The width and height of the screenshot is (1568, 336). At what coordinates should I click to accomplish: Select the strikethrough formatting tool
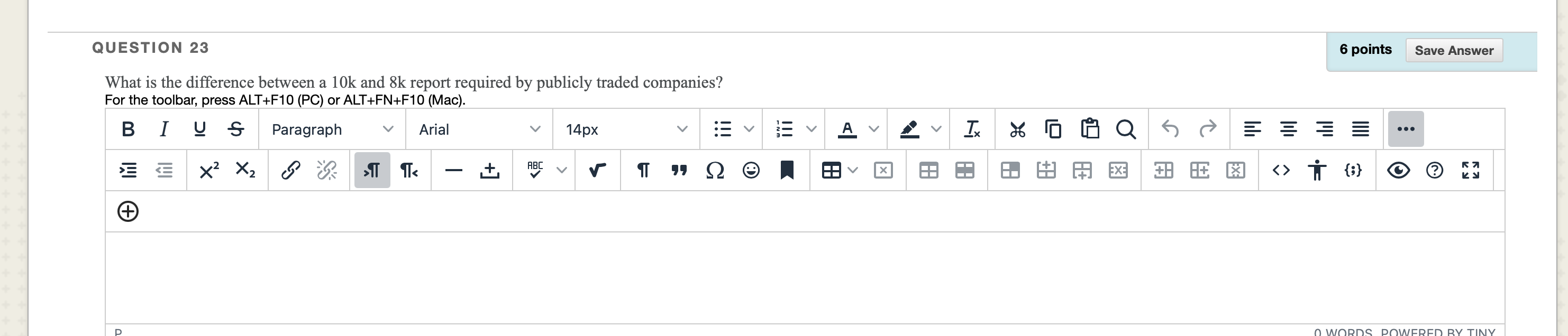pos(237,129)
